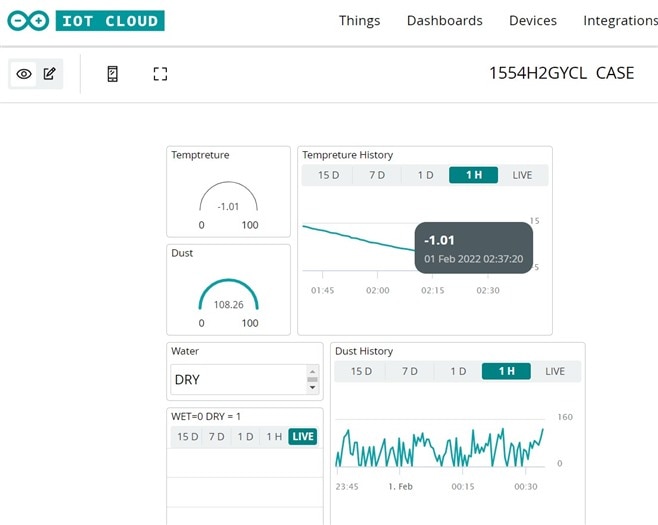Switch Tempreture History to LIVE
The image size is (658, 525).
click(522, 175)
